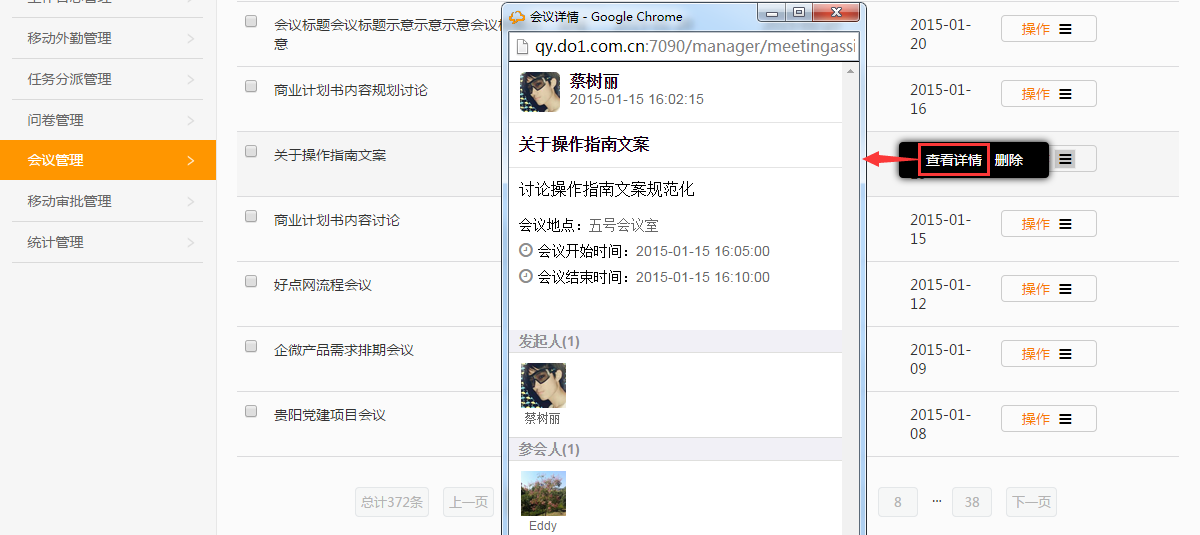This screenshot has width=1200, height=535.
Task: Open the hamburger menu icon for 商业计划书内容讨论 row
Action: click(1065, 224)
